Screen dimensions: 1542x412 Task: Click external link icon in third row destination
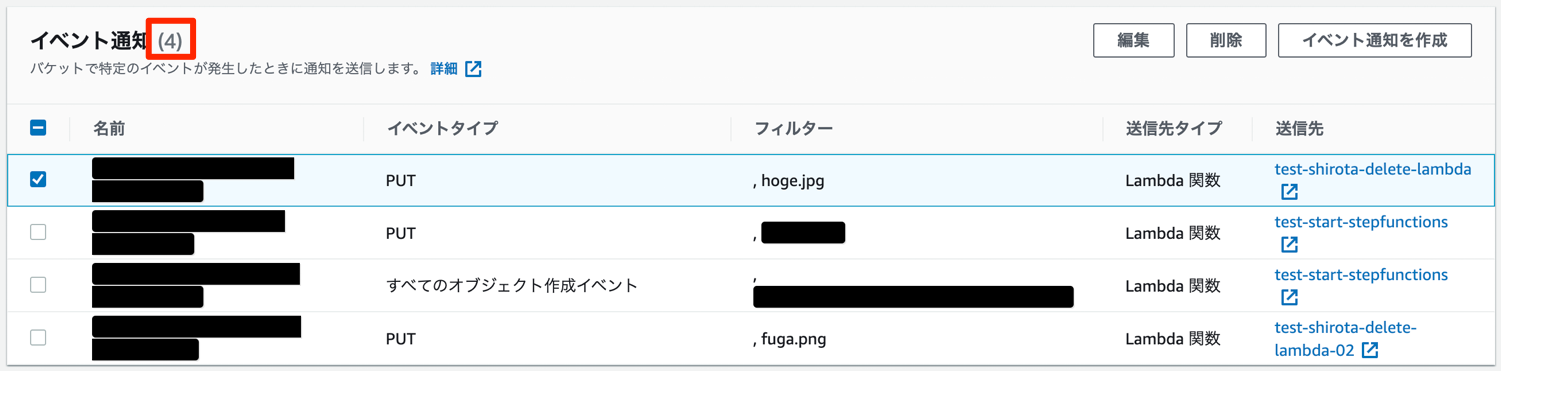point(1289,297)
